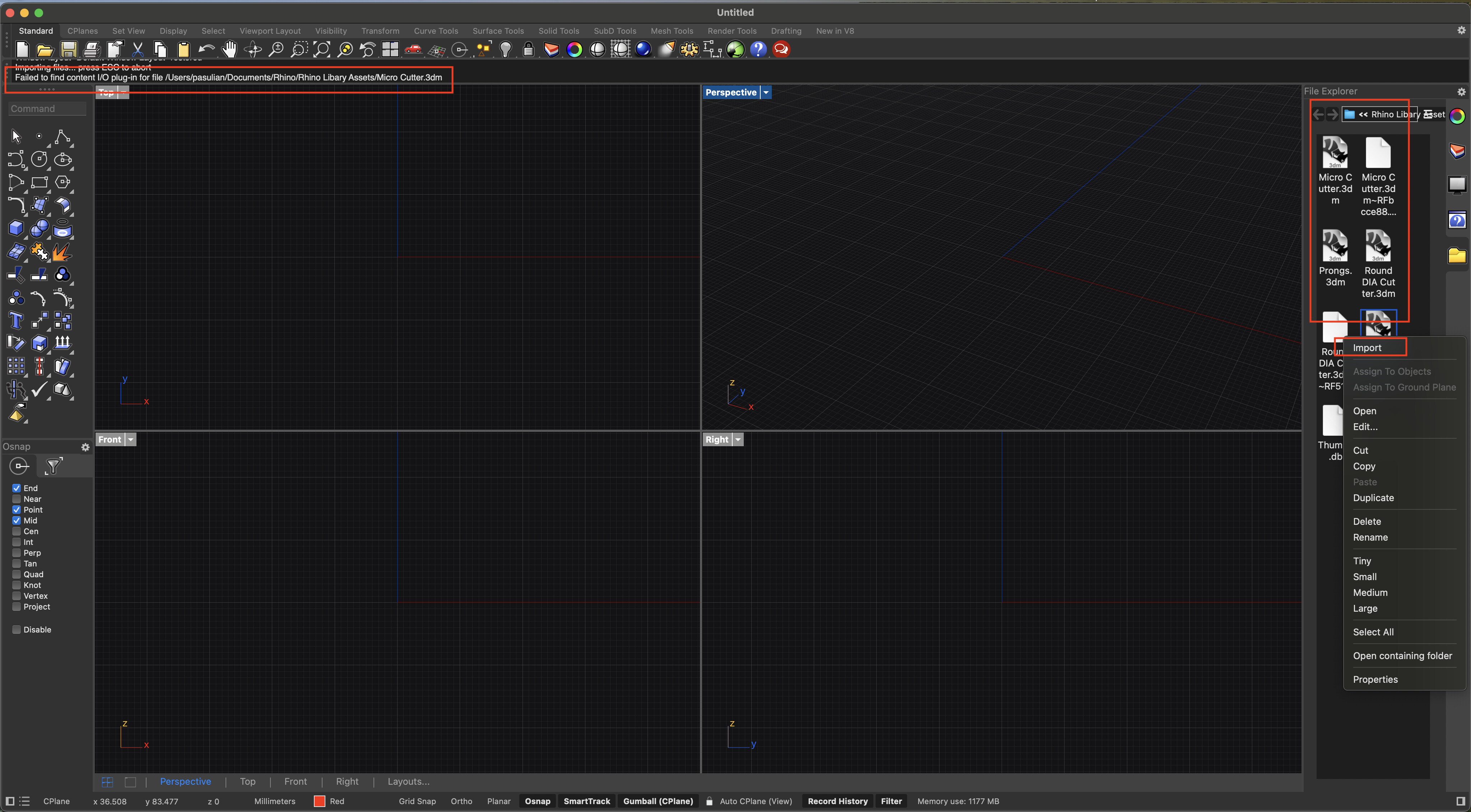Image resolution: width=1471 pixels, height=812 pixels.
Task: Click the checkmark Check objects tool
Action: pyautogui.click(x=39, y=390)
